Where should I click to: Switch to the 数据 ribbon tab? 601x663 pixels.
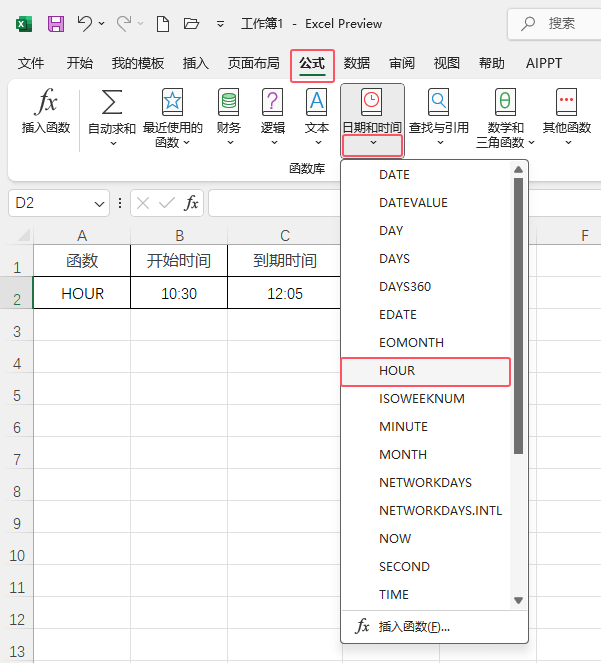357,63
